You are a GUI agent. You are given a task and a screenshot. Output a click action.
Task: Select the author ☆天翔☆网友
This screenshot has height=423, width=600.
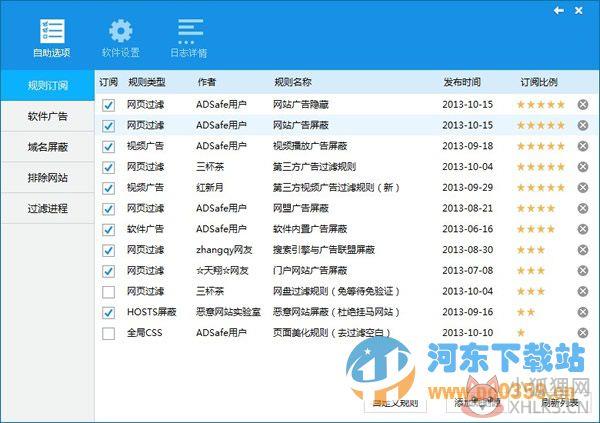tap(222, 271)
